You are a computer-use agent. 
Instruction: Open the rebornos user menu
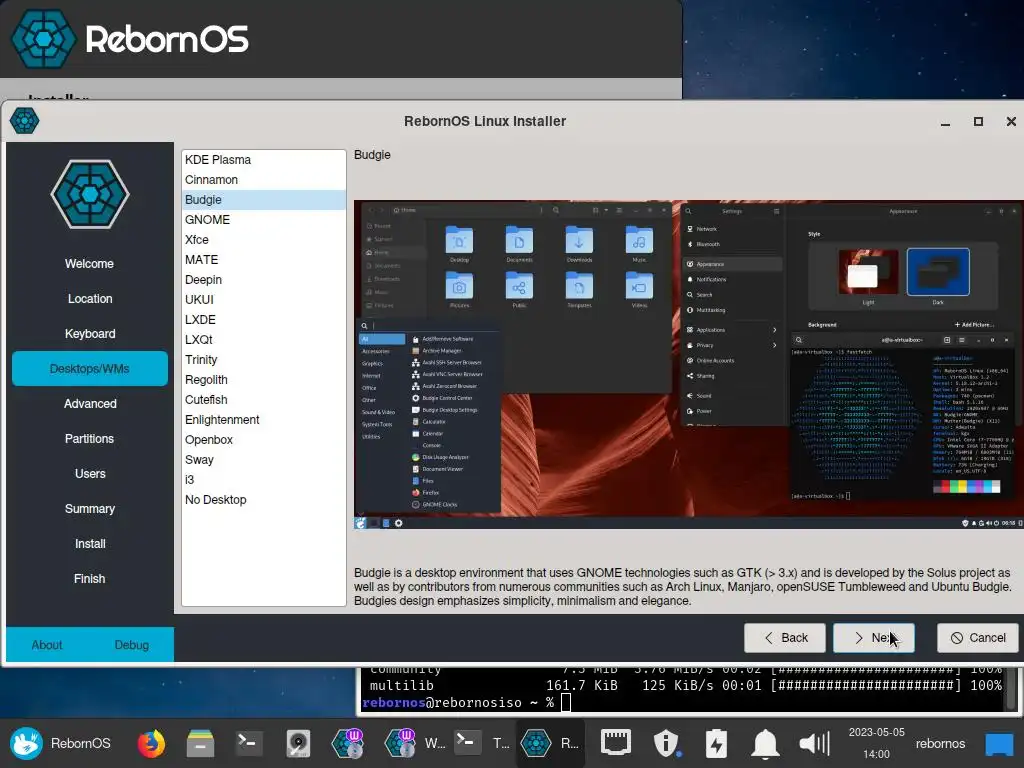click(x=940, y=743)
